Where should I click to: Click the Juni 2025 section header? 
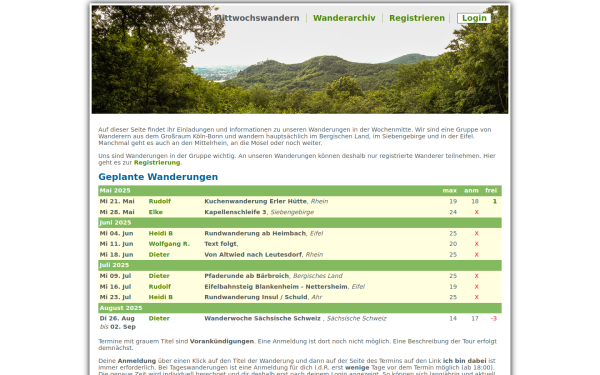[300, 223]
